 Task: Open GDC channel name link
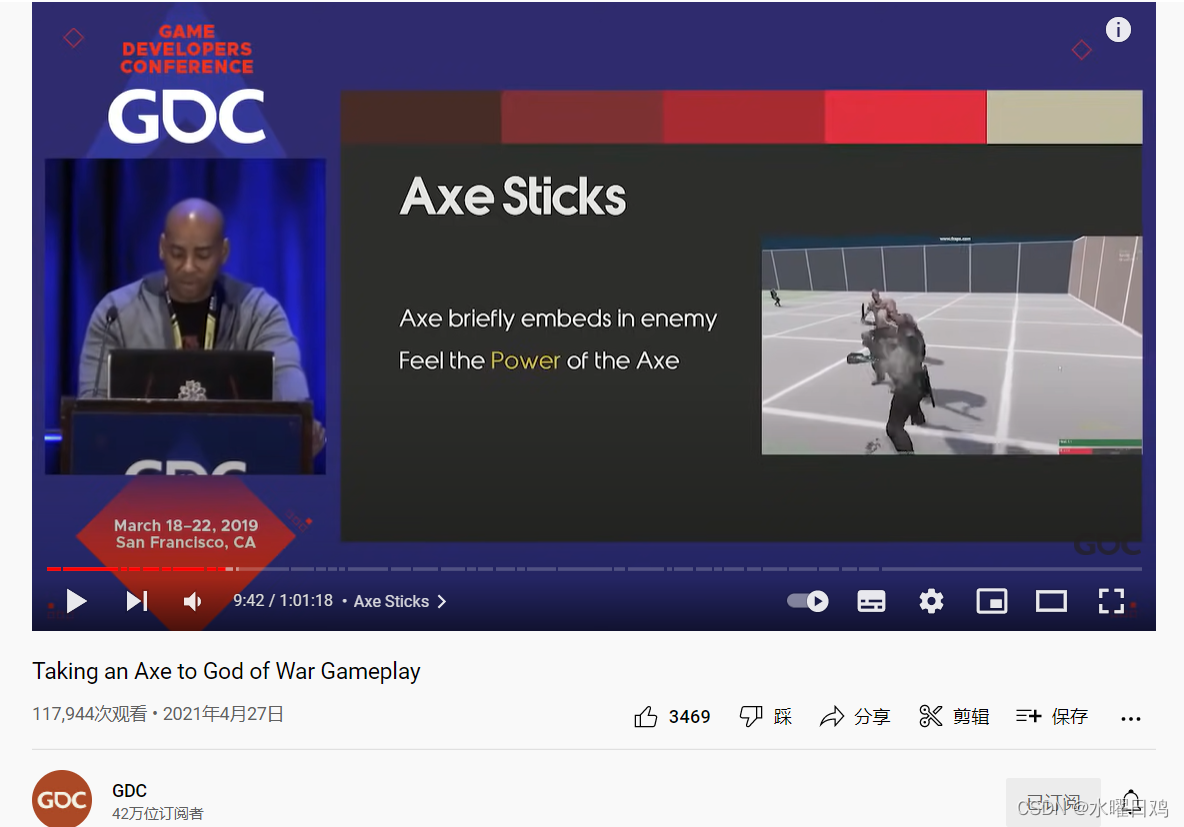(x=129, y=791)
